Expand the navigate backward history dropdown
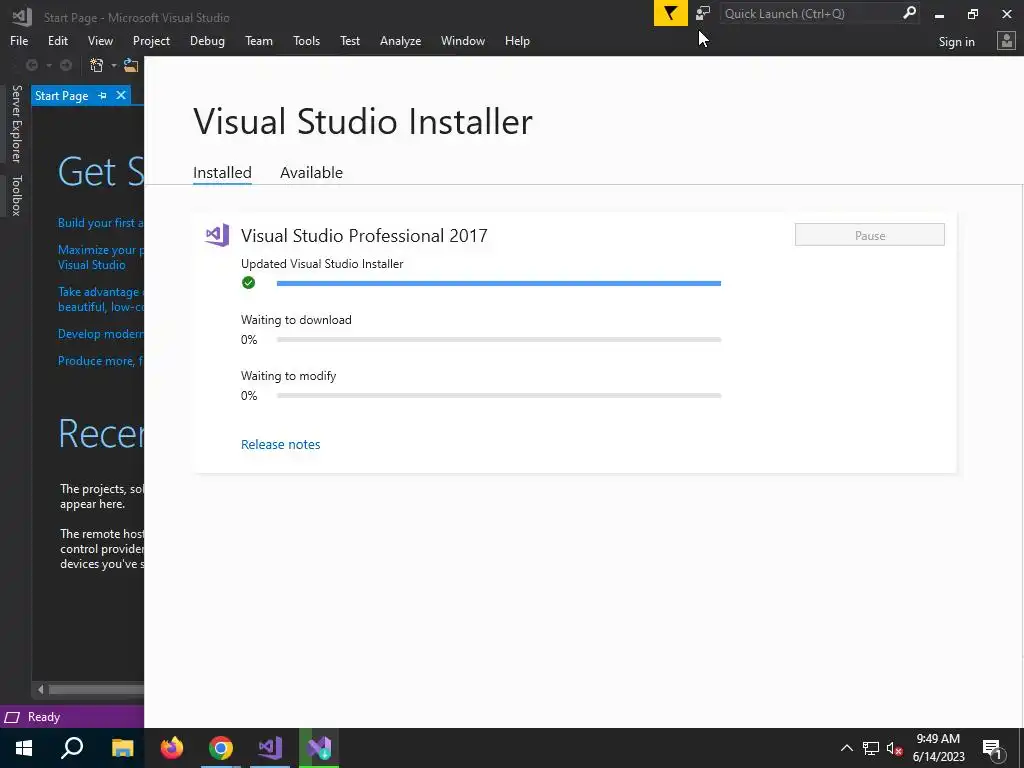 click(48, 65)
